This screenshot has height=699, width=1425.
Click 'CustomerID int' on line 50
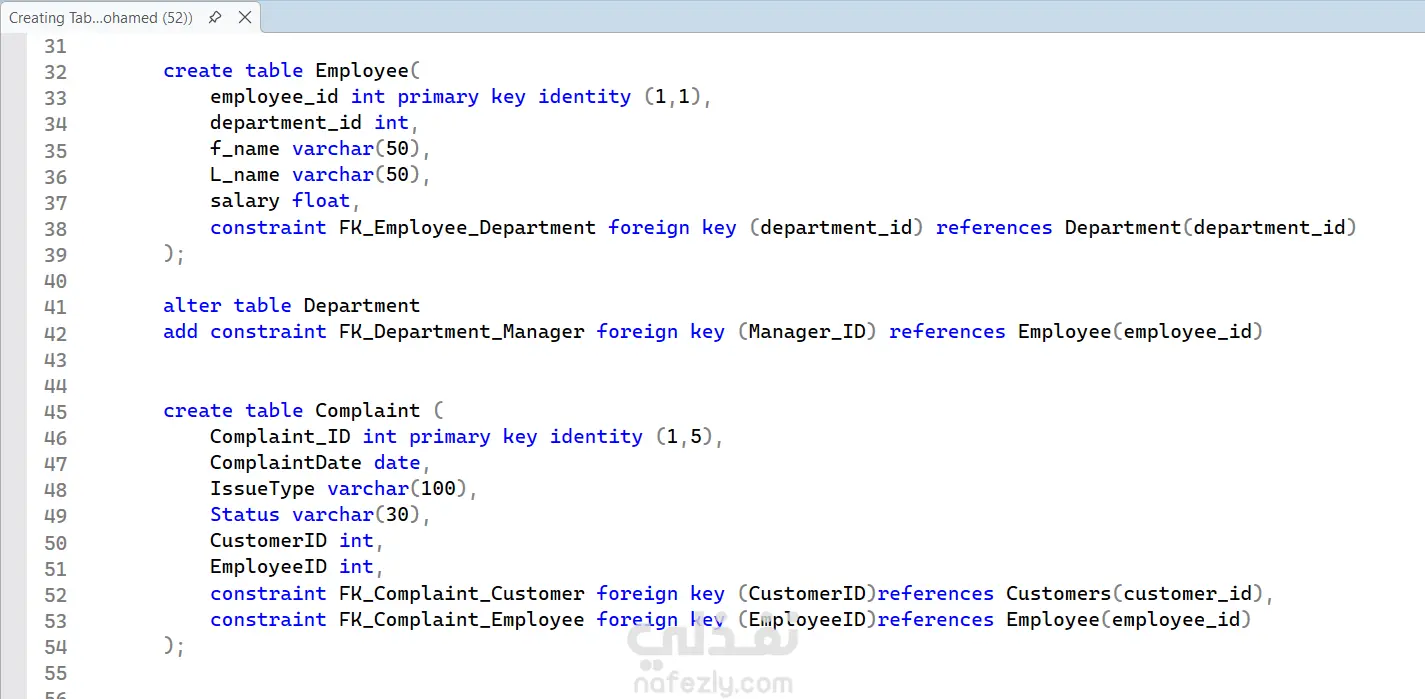click(x=292, y=541)
